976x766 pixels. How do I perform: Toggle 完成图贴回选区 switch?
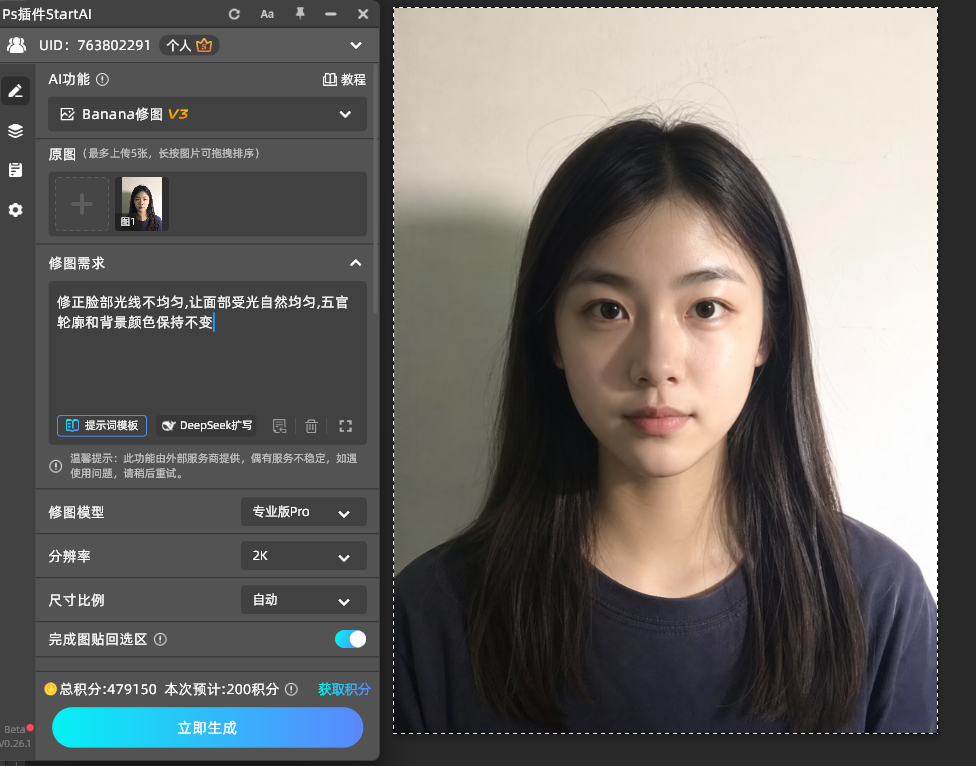pyautogui.click(x=350, y=639)
